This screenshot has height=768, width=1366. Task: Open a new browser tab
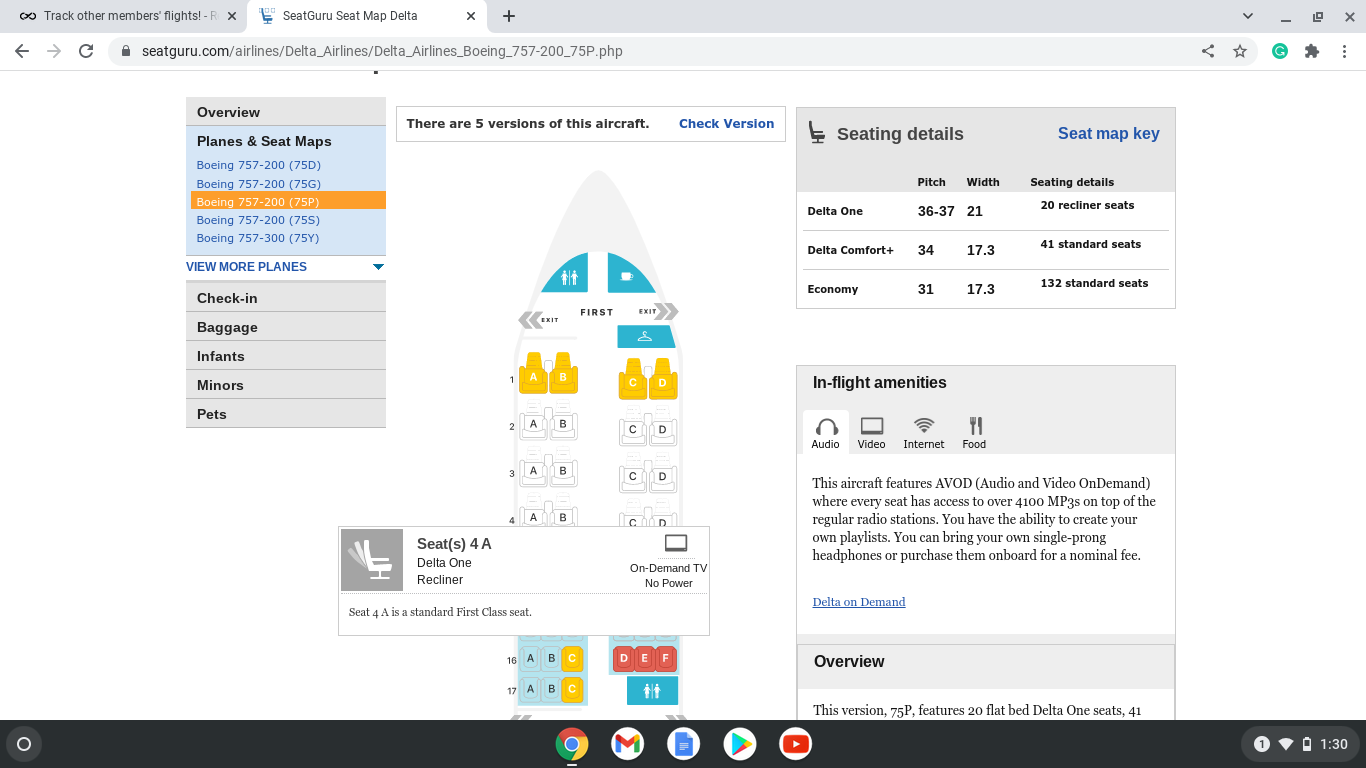point(509,16)
